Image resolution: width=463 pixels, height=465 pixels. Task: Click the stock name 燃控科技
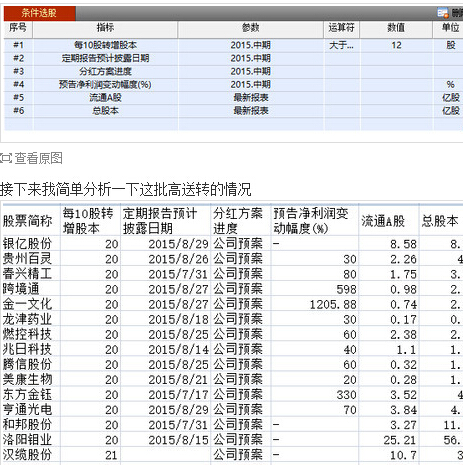27,334
